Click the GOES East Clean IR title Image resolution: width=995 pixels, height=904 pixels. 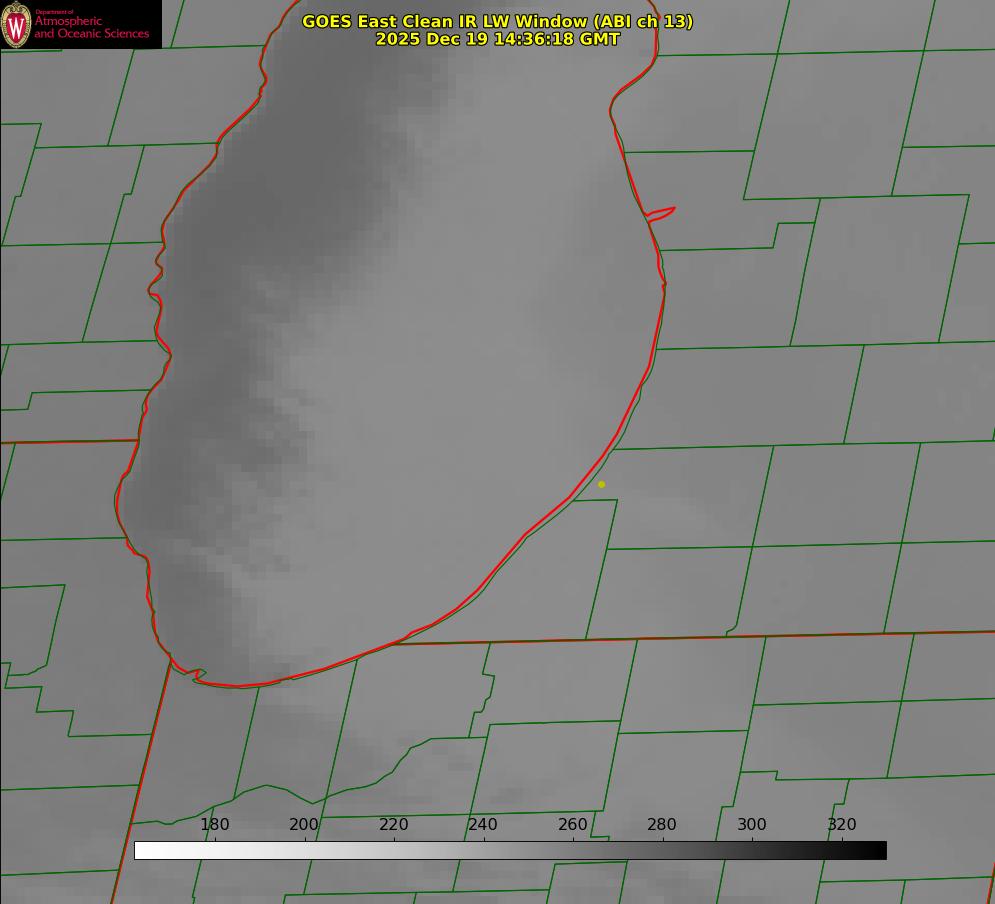pyautogui.click(x=498, y=21)
